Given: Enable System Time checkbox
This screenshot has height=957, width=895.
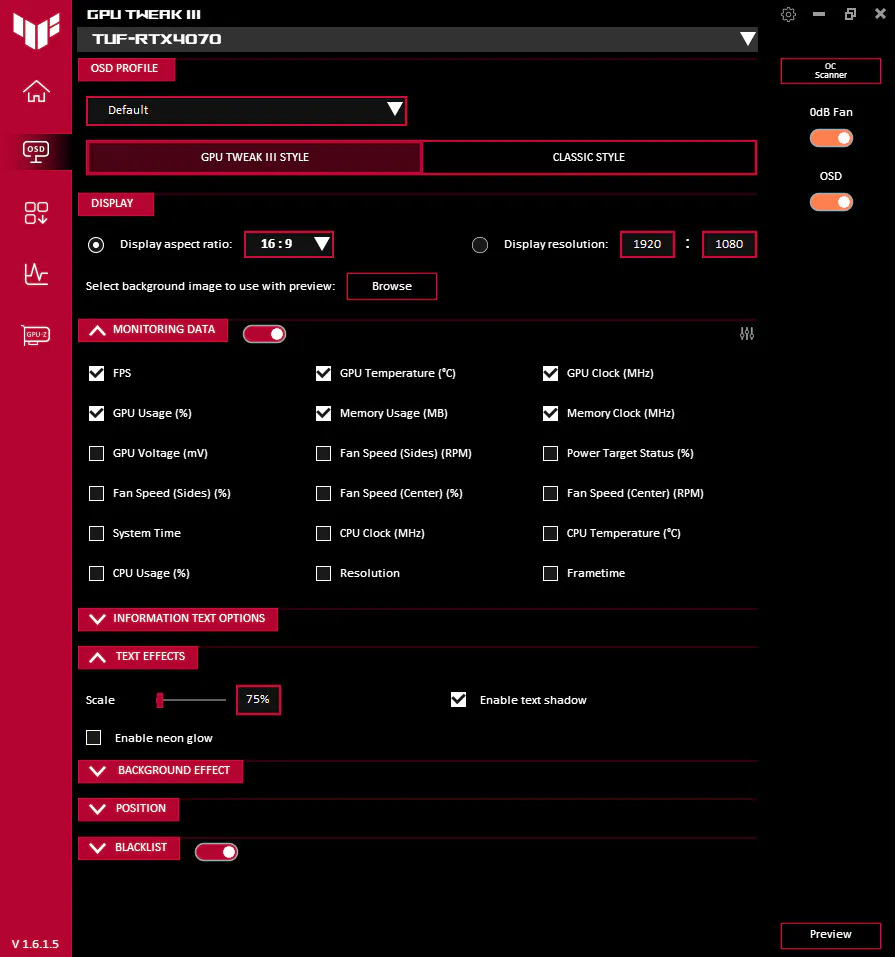Looking at the screenshot, I should pos(96,533).
